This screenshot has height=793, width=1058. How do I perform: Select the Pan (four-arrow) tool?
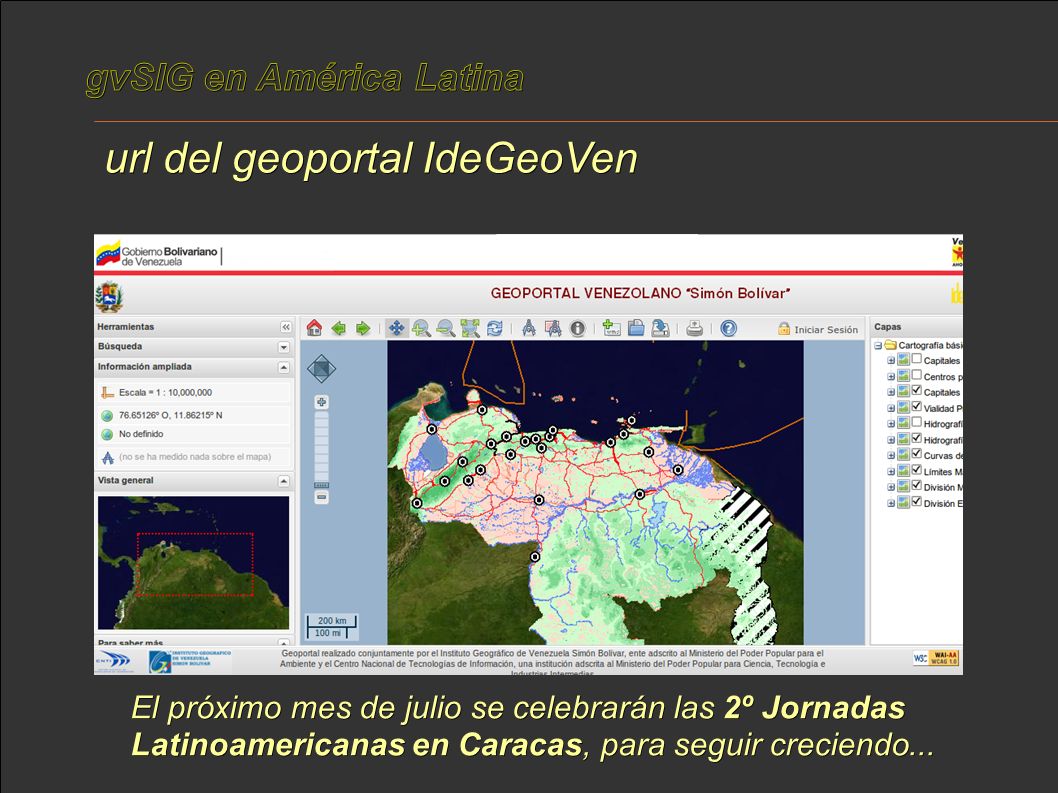coord(397,329)
